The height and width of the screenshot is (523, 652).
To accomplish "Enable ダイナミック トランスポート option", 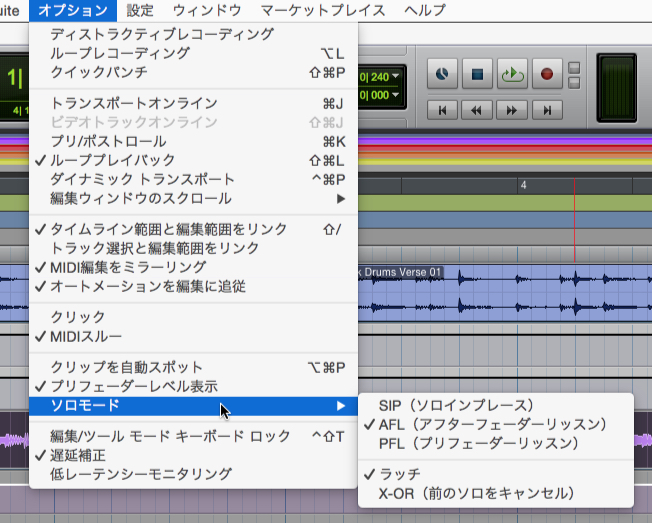I will click(x=193, y=180).
